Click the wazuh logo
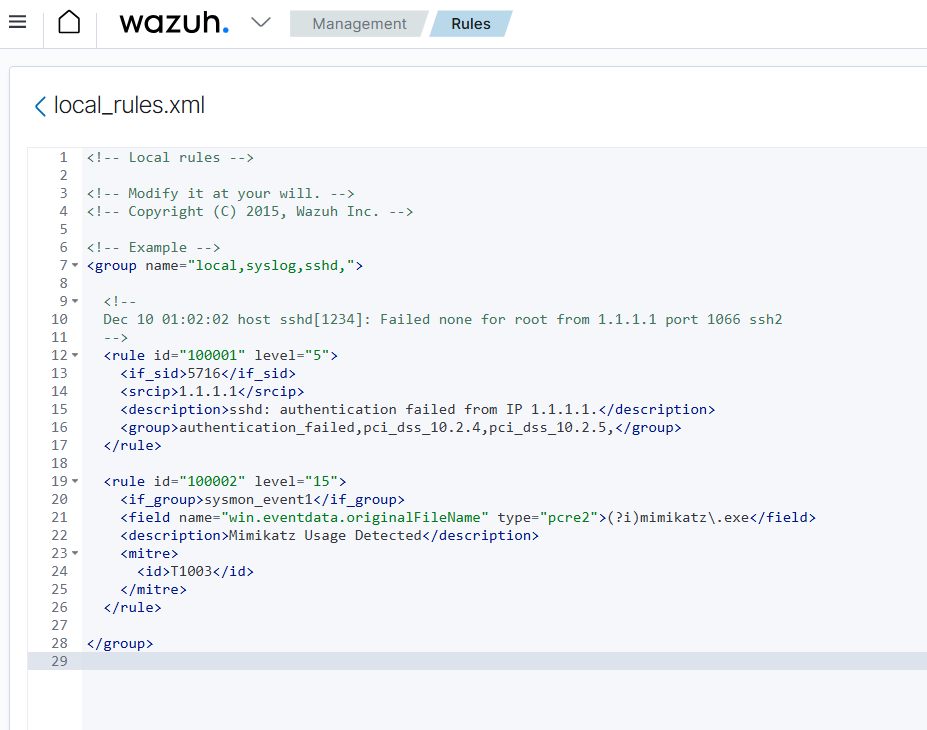Screen dimensions: 927x730 173,23
